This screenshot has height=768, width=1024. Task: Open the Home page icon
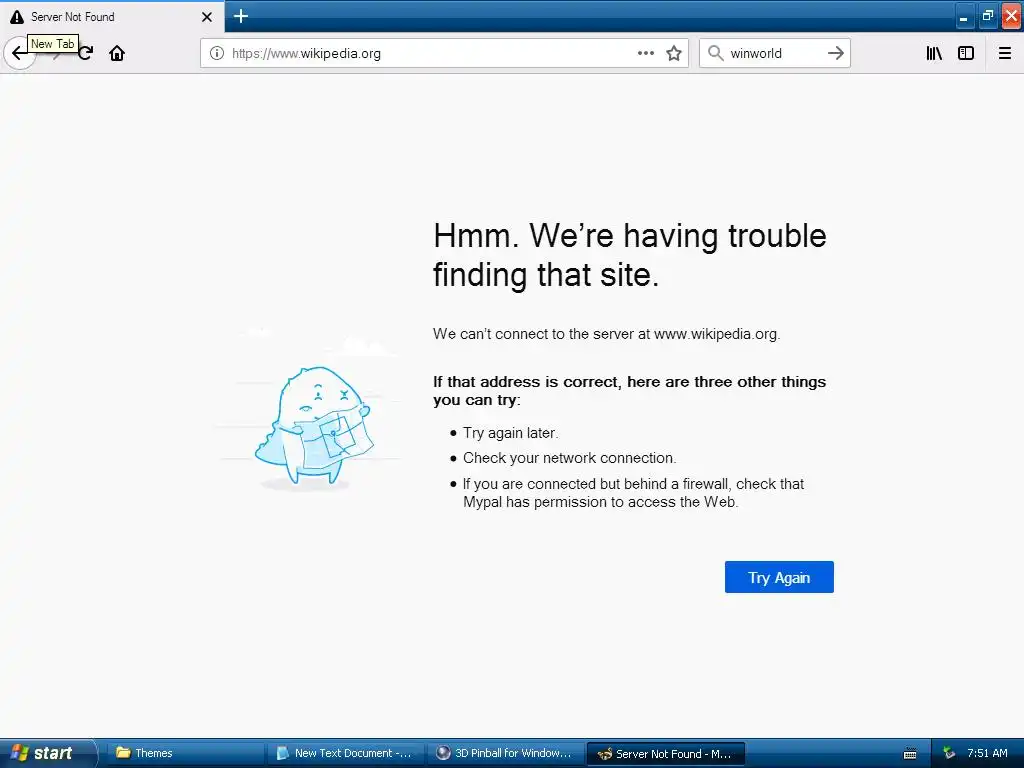[117, 53]
